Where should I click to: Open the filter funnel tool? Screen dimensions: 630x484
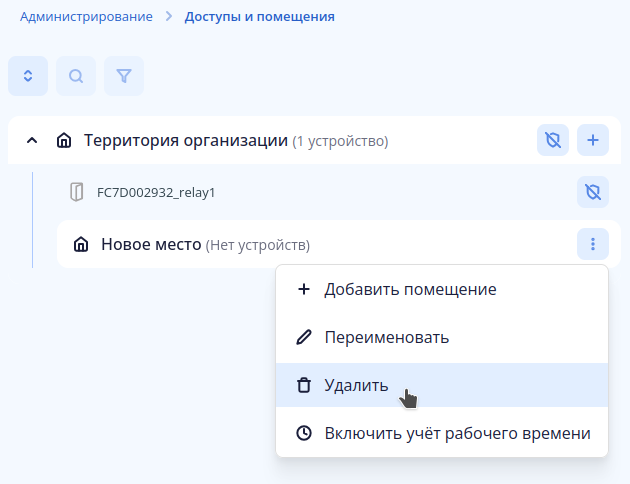(124, 76)
